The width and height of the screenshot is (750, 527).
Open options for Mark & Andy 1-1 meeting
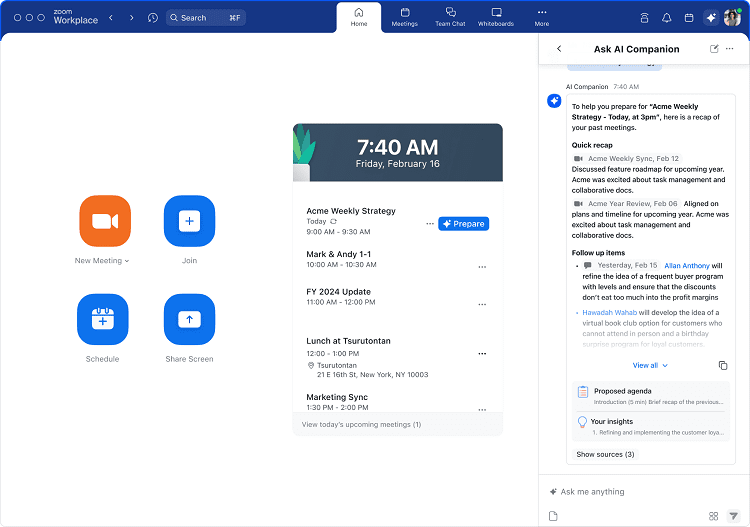click(x=482, y=267)
